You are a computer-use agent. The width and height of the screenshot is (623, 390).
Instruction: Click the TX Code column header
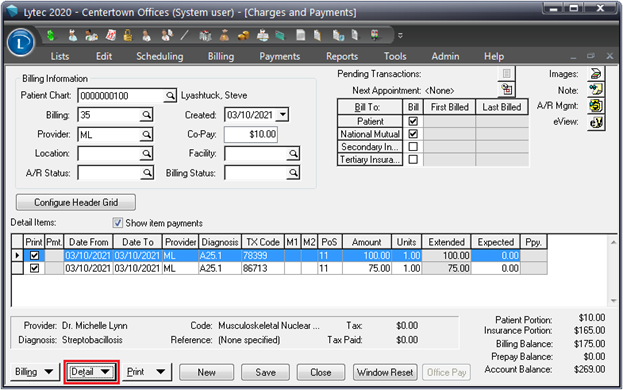(x=263, y=242)
